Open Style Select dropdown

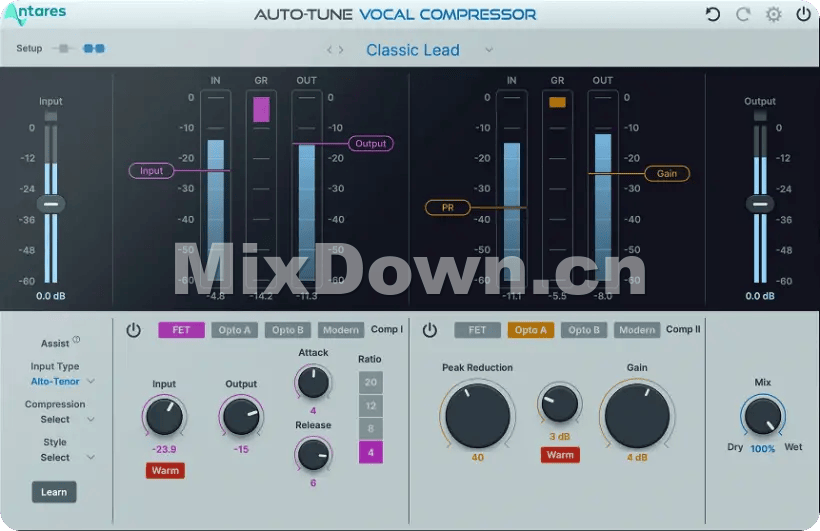coord(67,458)
